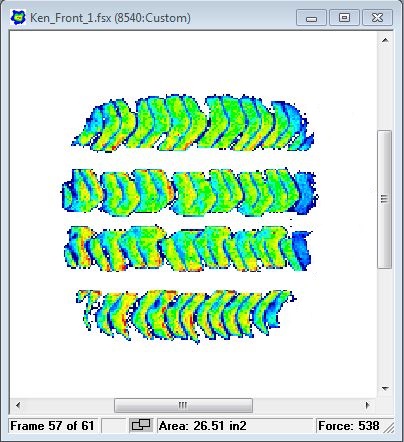Close the Ken_Front_1.fsx window

coord(377,18)
